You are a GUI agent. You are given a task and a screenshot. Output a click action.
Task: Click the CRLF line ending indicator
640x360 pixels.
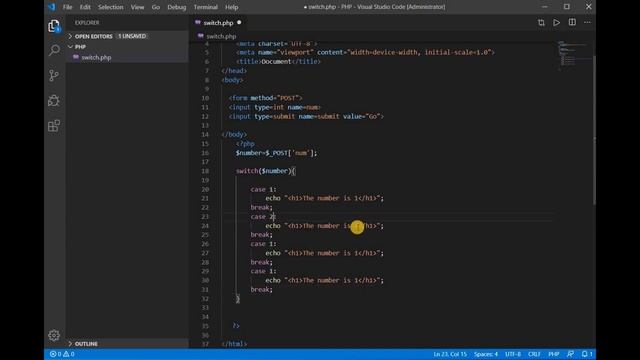[534, 354]
